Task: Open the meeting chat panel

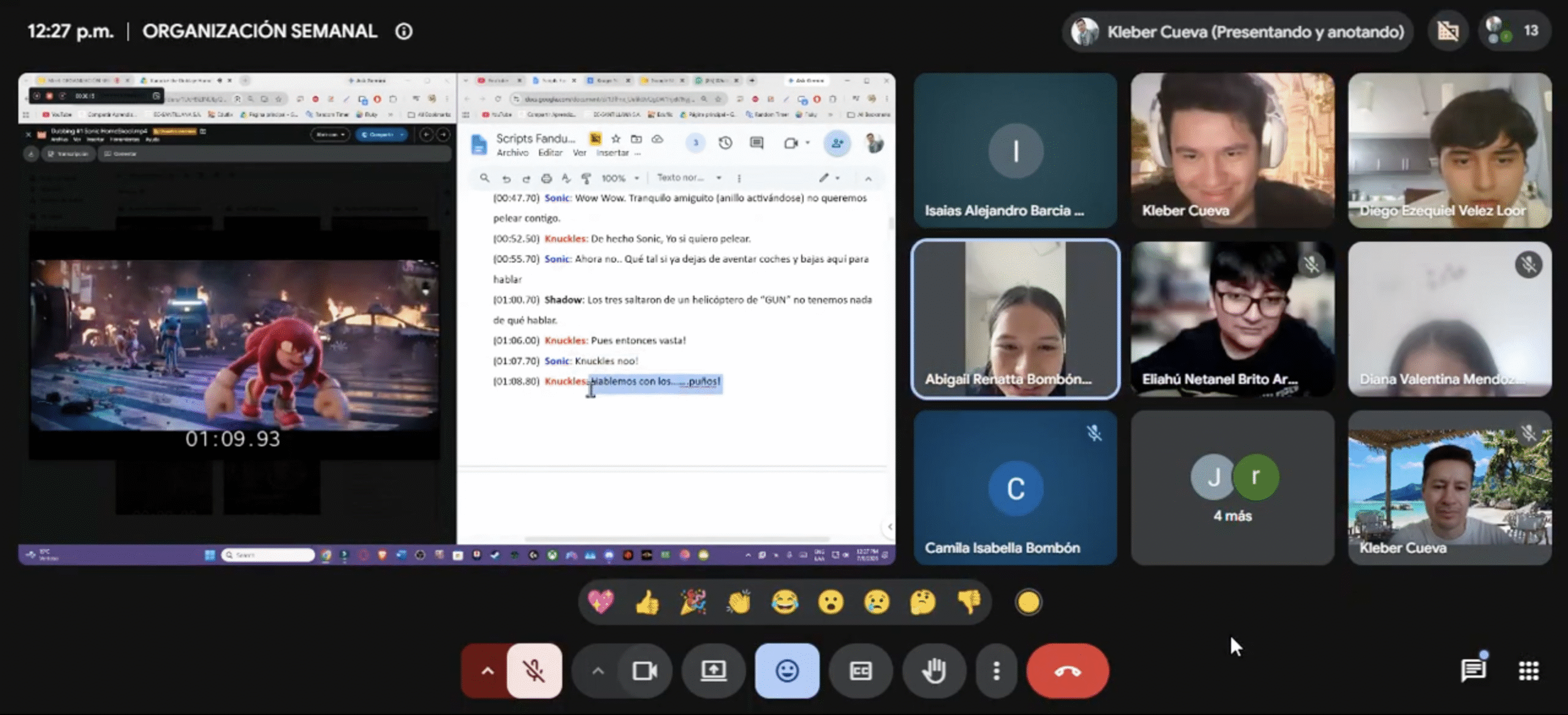Action: coord(1472,670)
